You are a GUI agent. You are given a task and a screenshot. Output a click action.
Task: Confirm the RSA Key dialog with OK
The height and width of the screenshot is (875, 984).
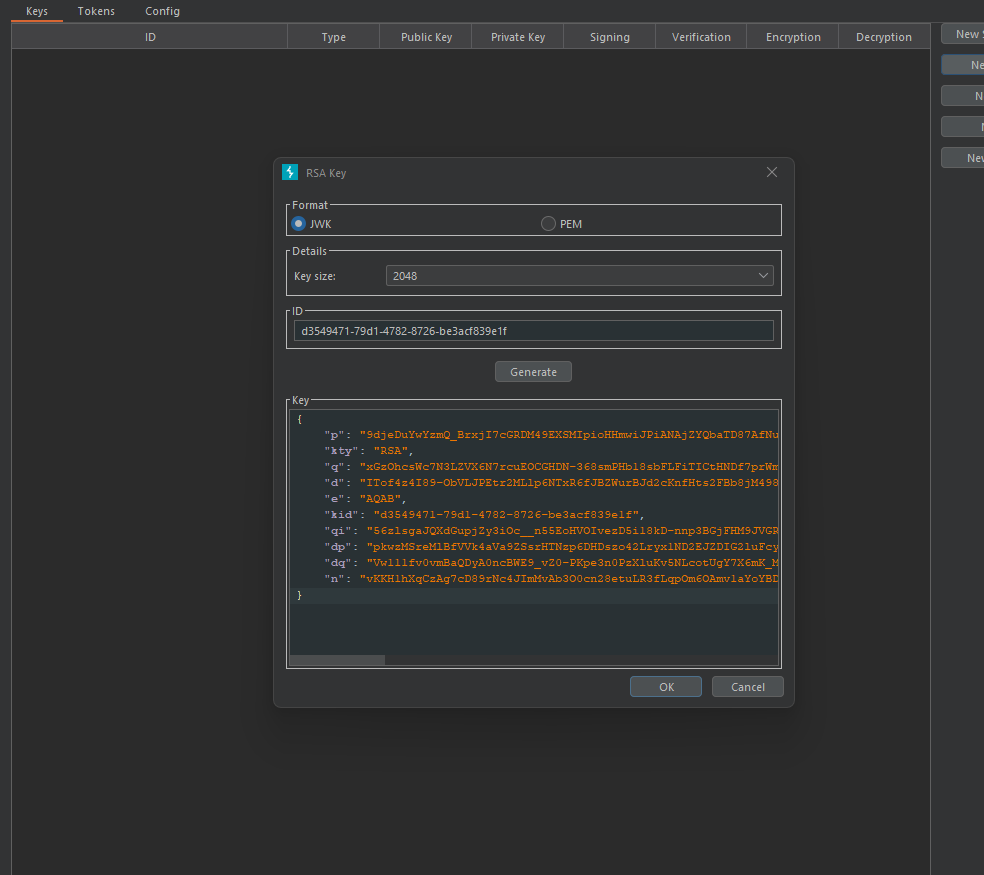pyautogui.click(x=666, y=687)
